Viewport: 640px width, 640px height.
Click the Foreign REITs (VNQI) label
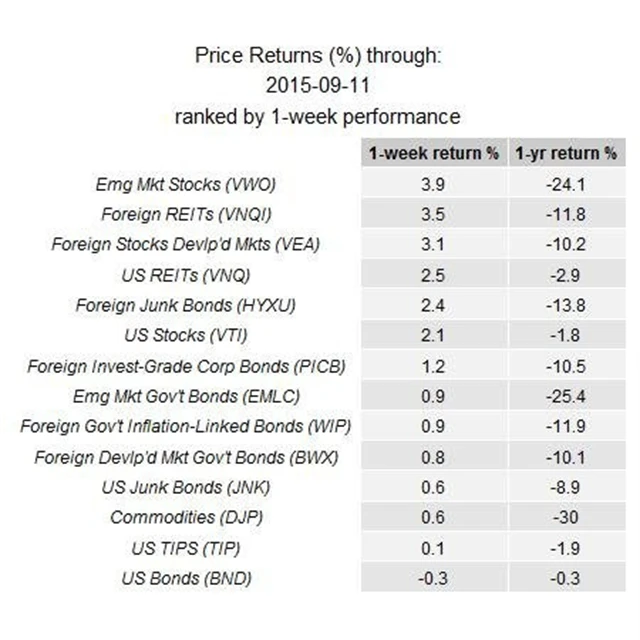186,214
